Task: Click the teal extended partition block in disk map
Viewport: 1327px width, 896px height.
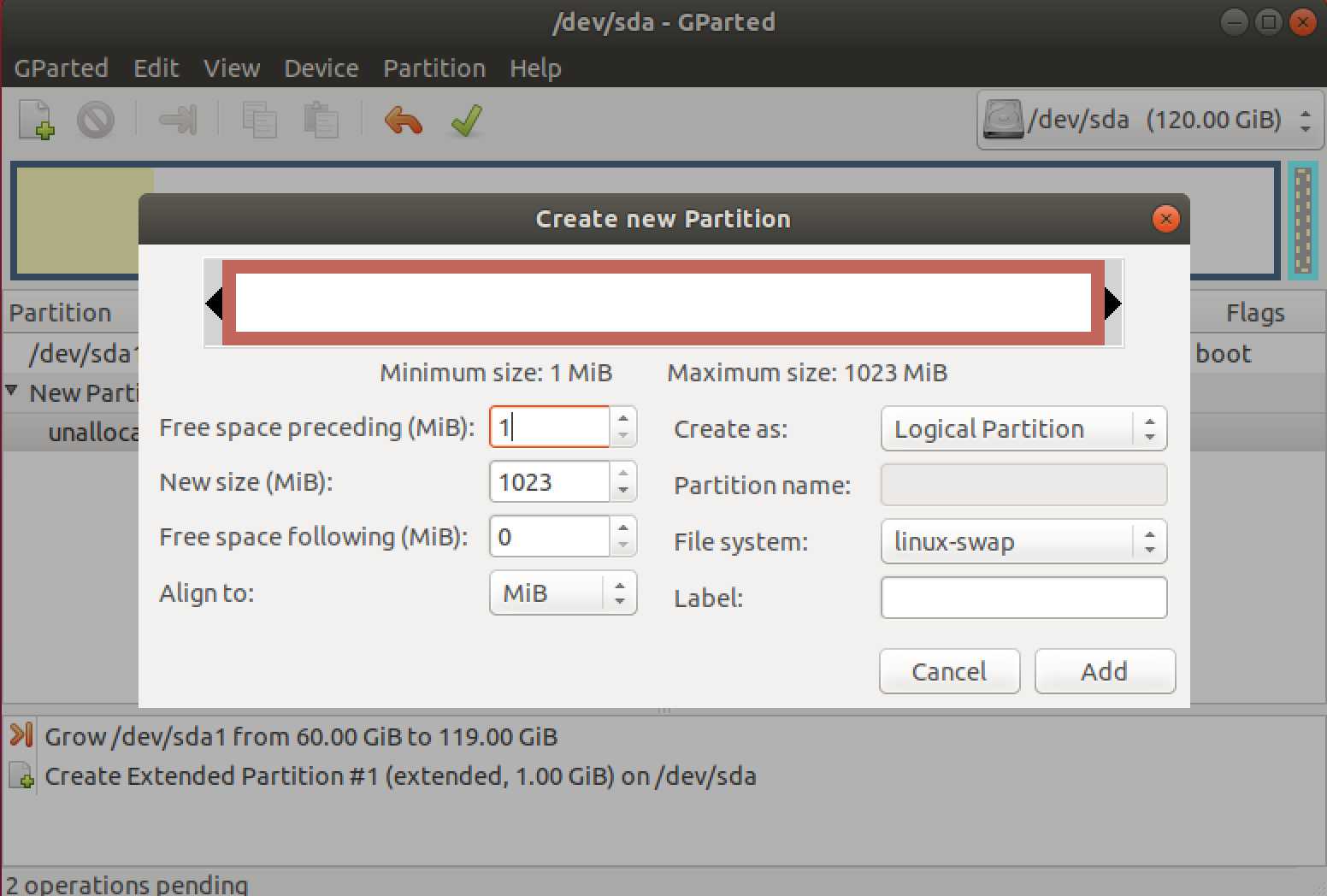Action: [1303, 220]
